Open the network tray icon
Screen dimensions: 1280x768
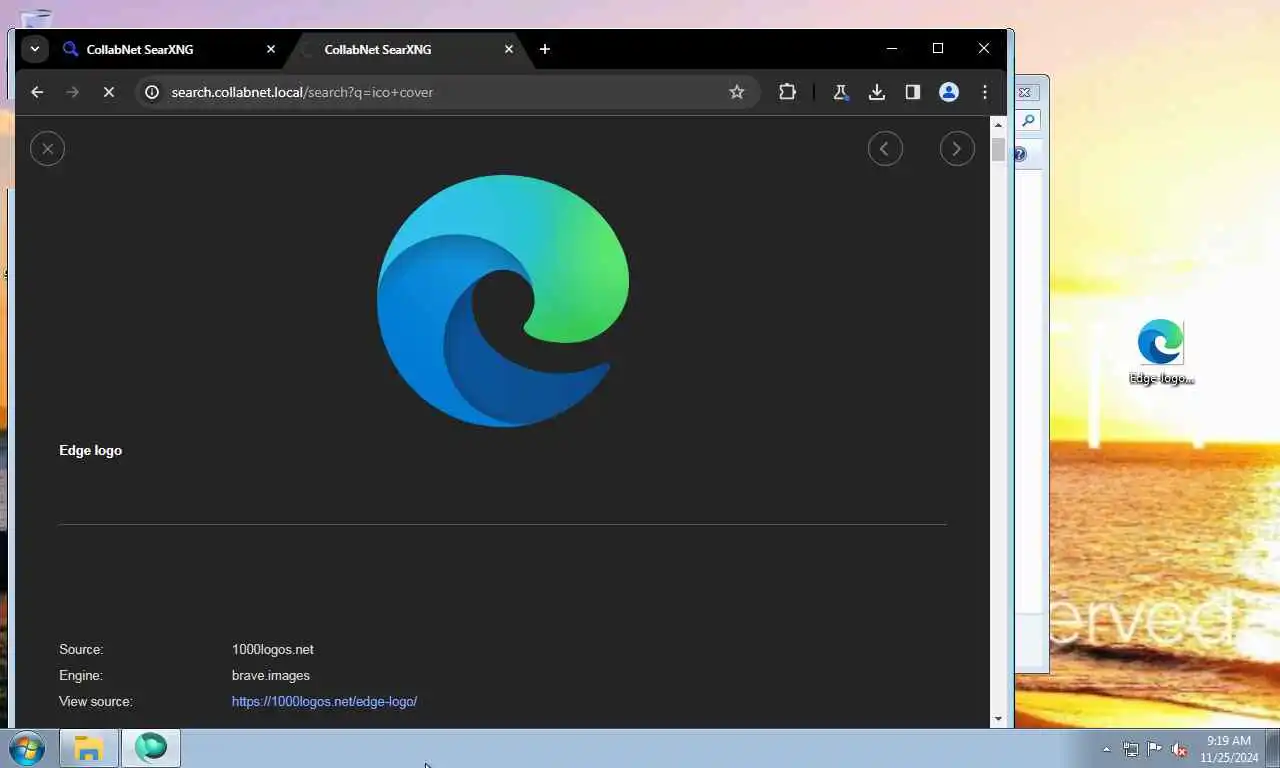point(1131,749)
